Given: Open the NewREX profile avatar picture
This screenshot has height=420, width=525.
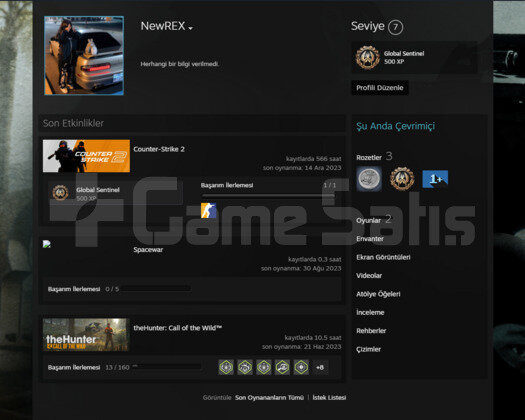Looking at the screenshot, I should (x=84, y=56).
